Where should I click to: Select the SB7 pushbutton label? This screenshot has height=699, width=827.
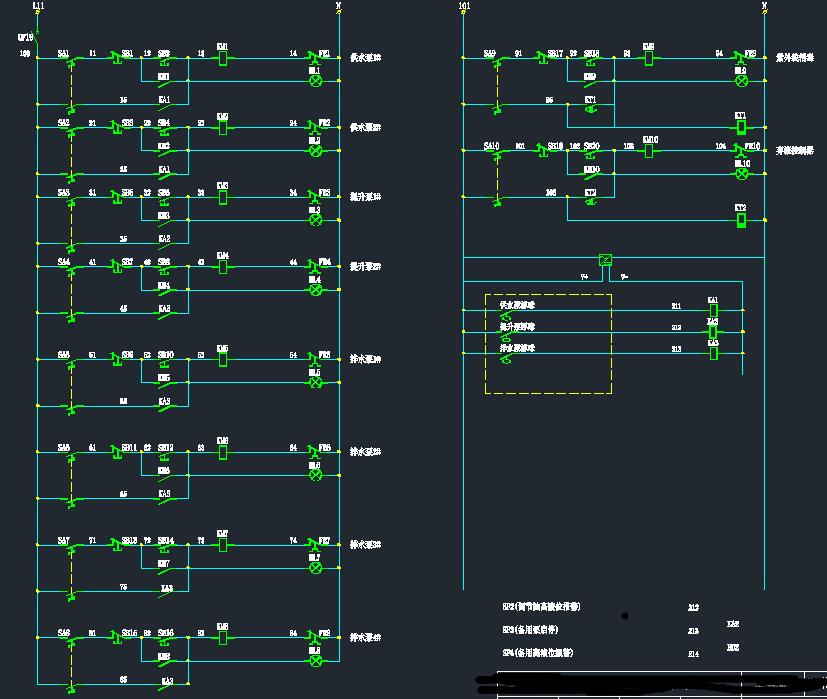tap(128, 262)
